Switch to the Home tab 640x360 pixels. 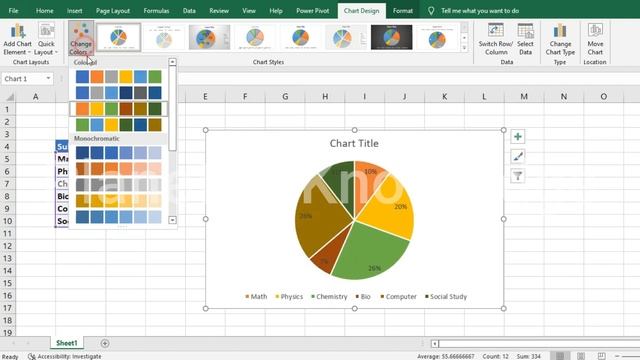click(44, 11)
